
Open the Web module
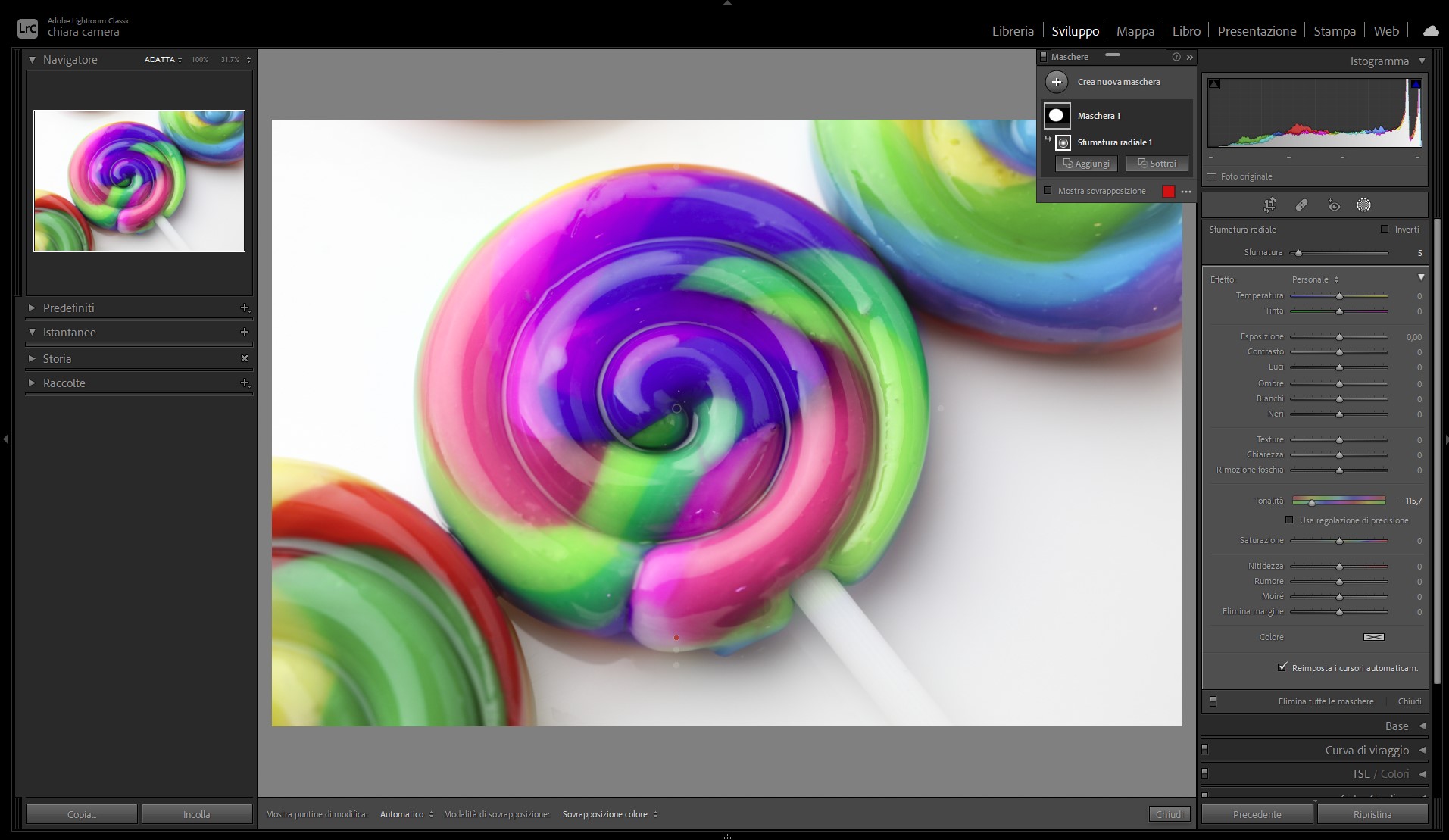pyautogui.click(x=1386, y=31)
